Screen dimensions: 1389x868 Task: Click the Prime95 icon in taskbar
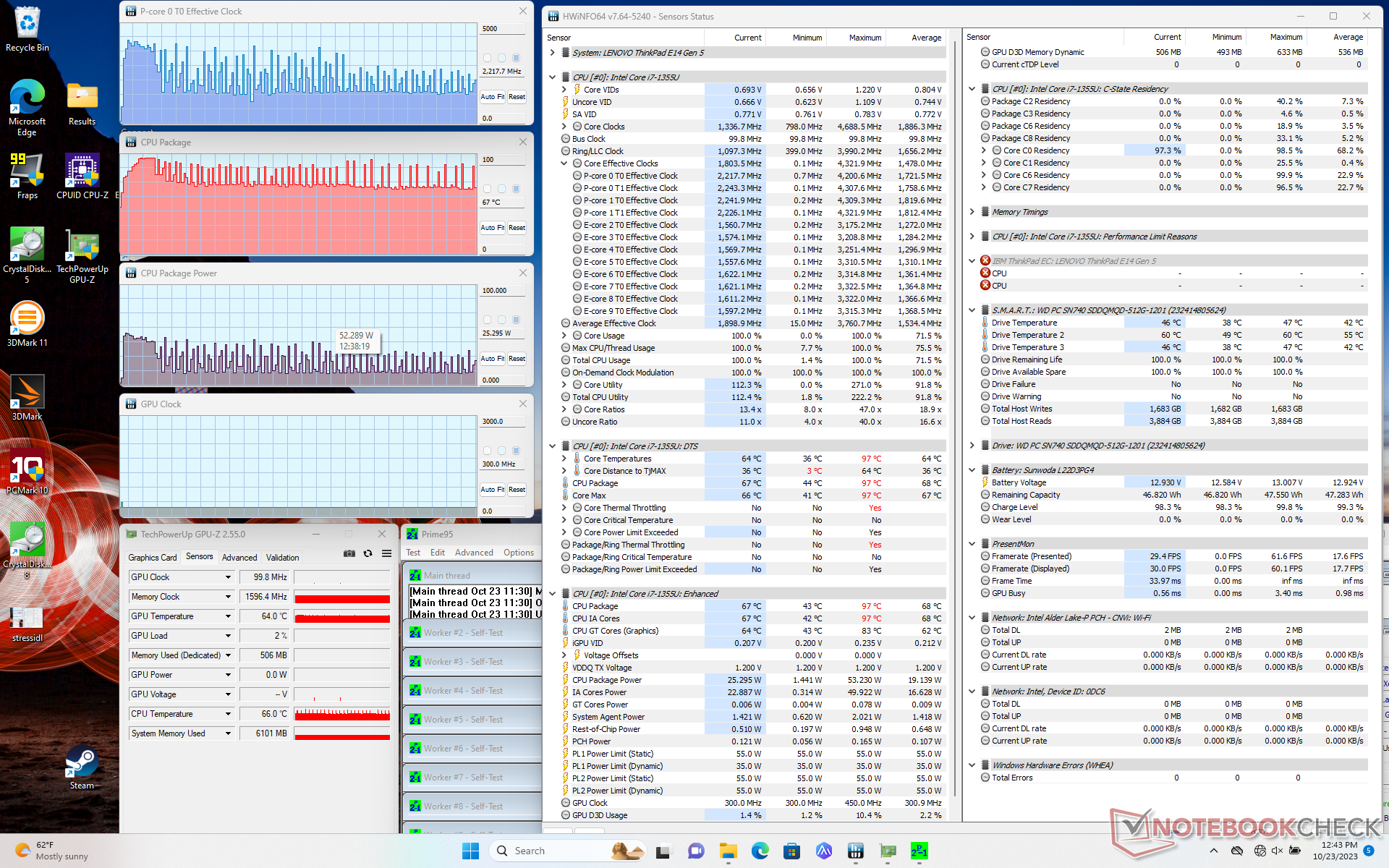tap(919, 851)
